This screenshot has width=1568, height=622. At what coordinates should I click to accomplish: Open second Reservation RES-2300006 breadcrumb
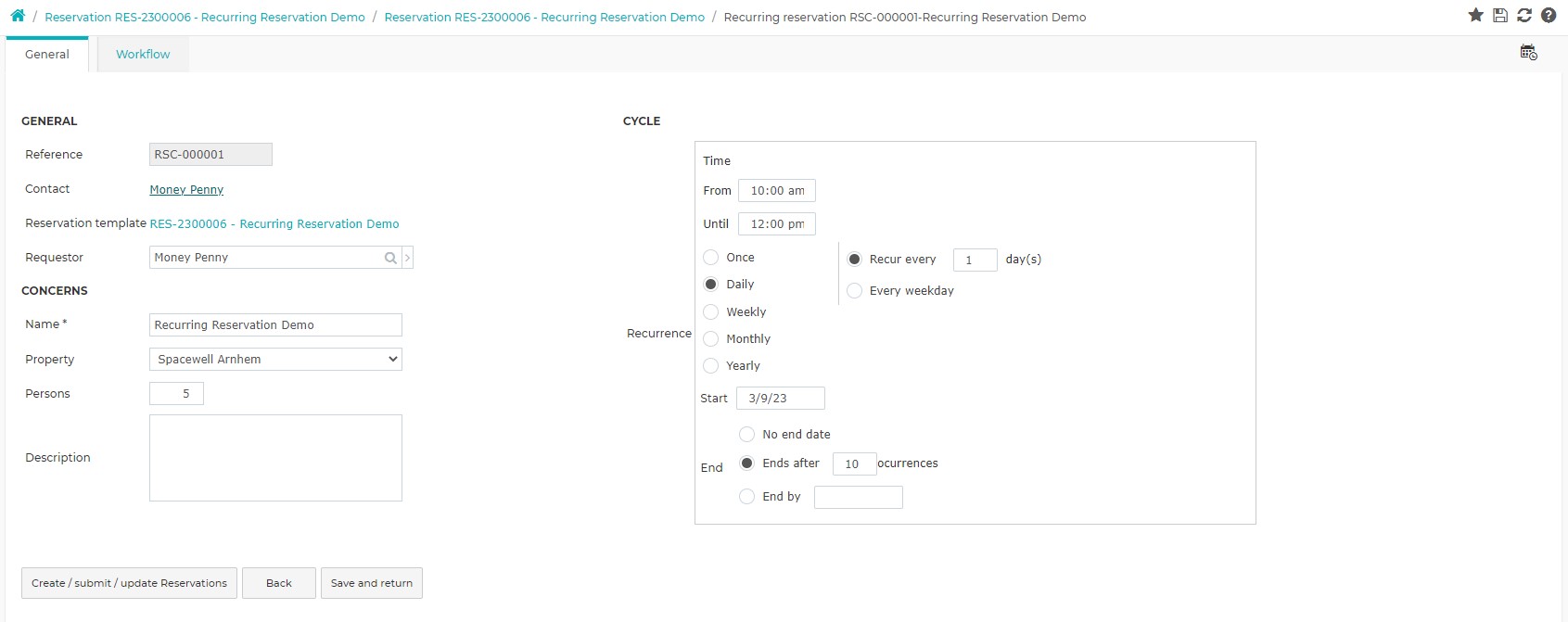[x=544, y=18]
